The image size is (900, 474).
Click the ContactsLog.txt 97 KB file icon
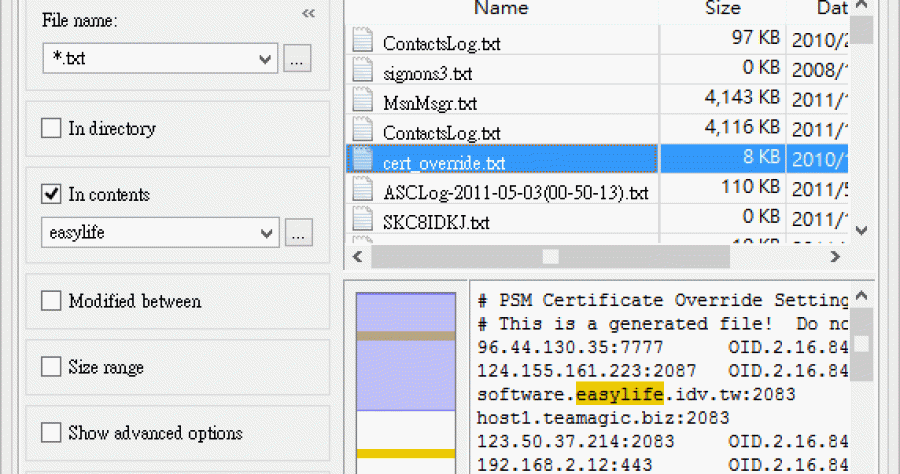point(362,40)
